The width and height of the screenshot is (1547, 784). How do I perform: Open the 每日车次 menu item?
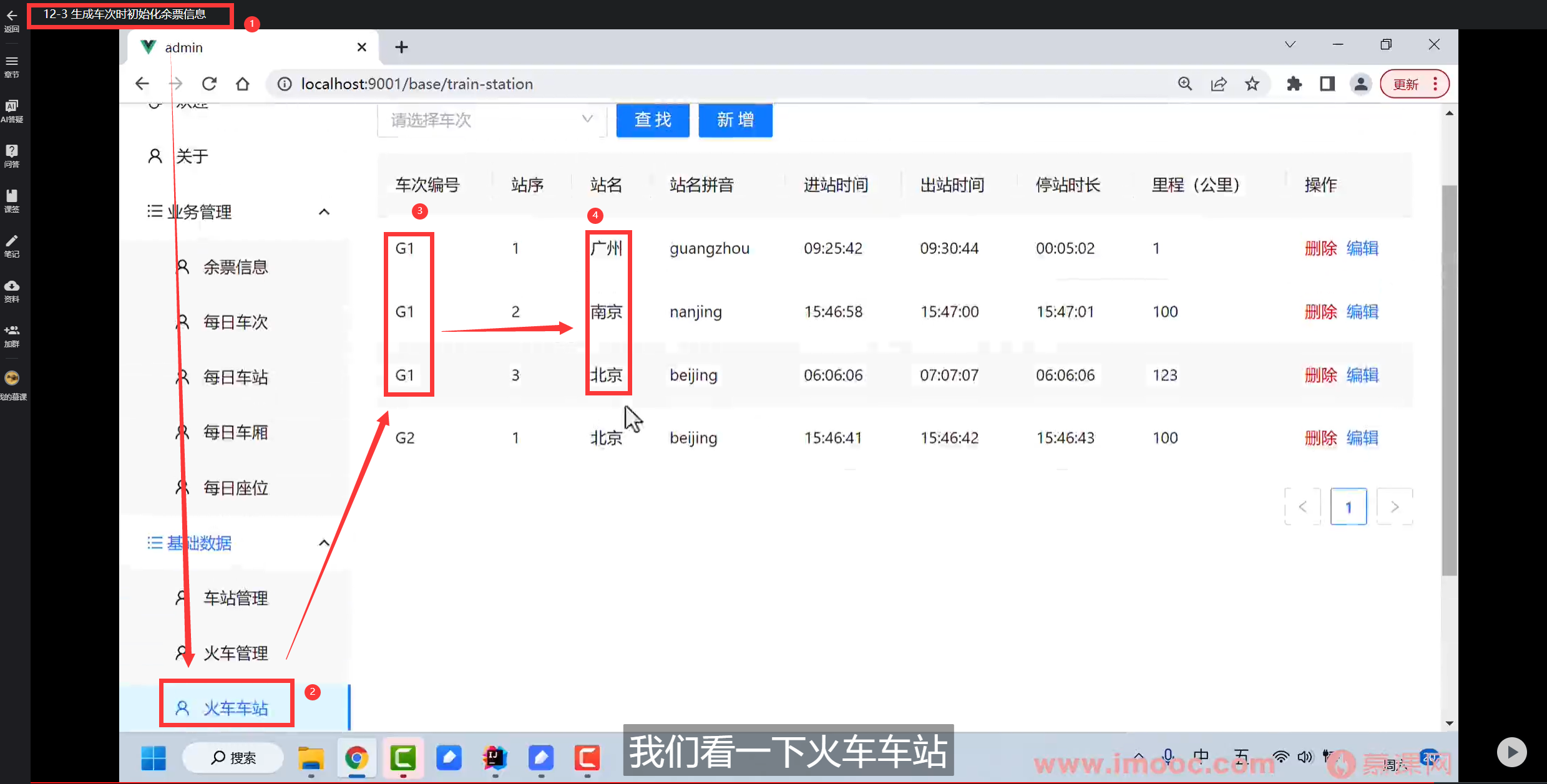pyautogui.click(x=235, y=322)
